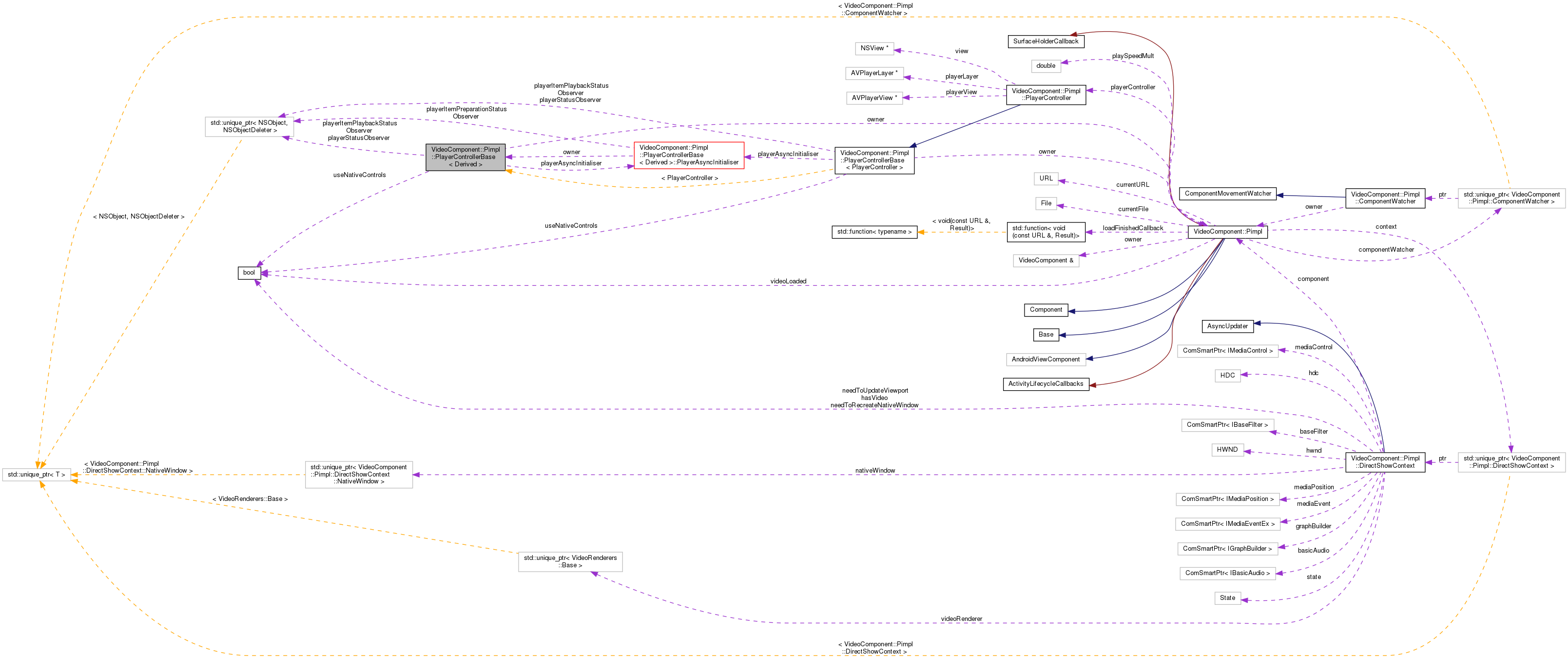Select the ActivityLifecycleCallbacks box
Screen dimensions: 1568x658
(1045, 384)
